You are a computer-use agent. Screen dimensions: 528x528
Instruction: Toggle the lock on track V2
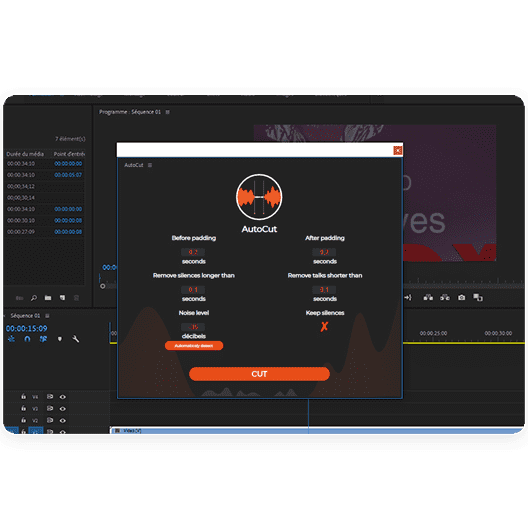tap(24, 420)
